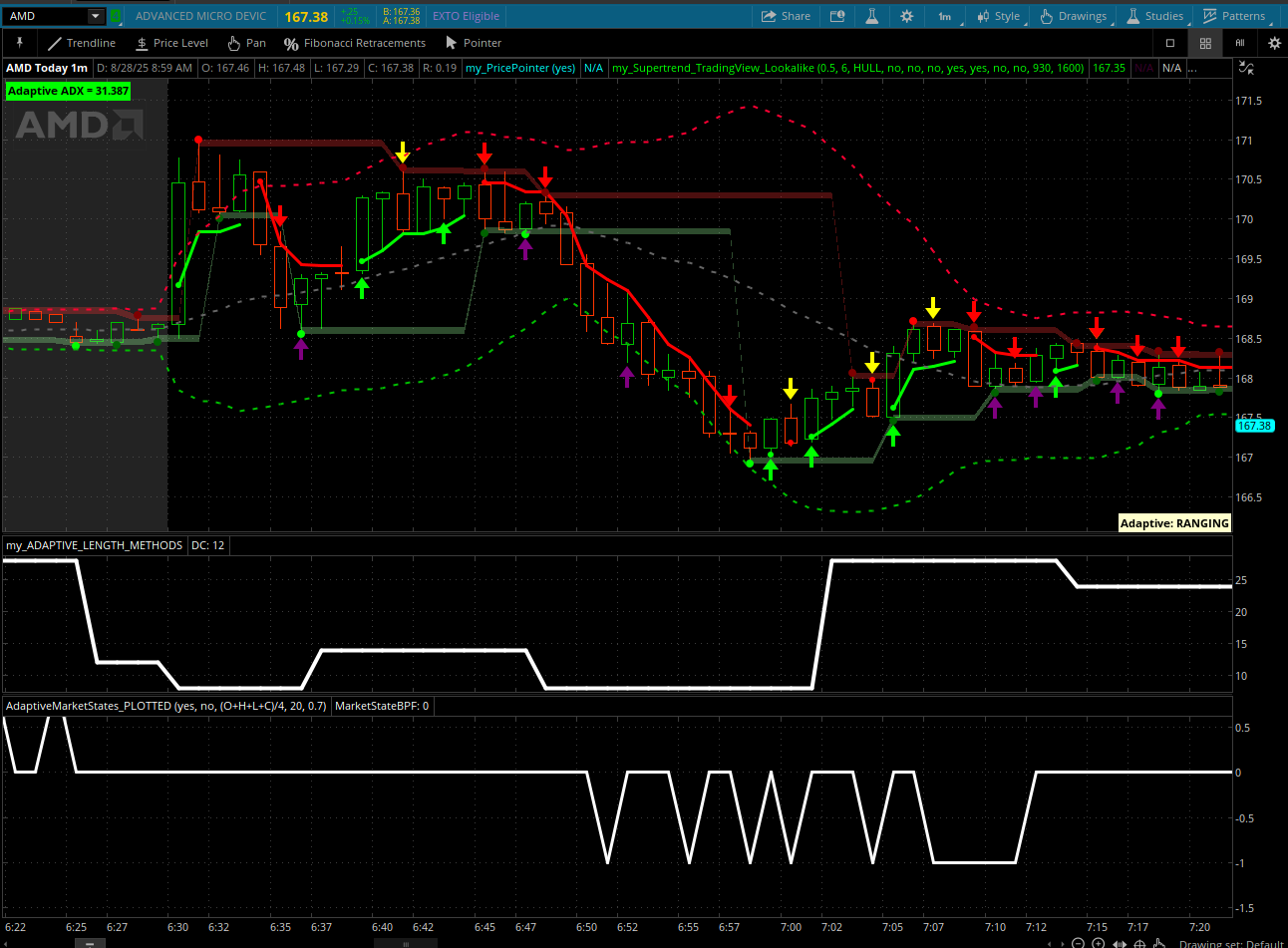
Task: Click the green symbol link color box
Action: [x=116, y=16]
